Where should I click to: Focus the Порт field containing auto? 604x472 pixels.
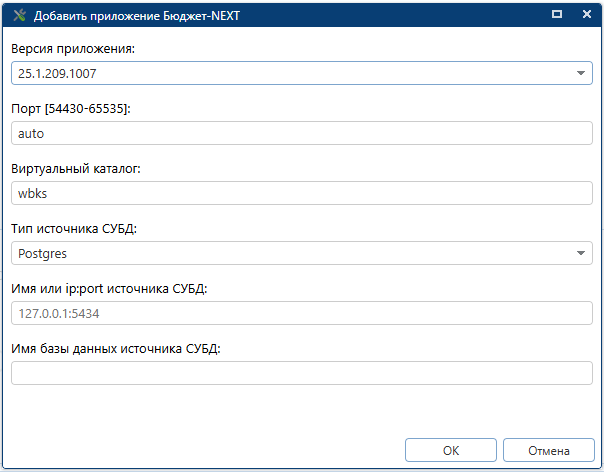pyautogui.click(x=300, y=133)
